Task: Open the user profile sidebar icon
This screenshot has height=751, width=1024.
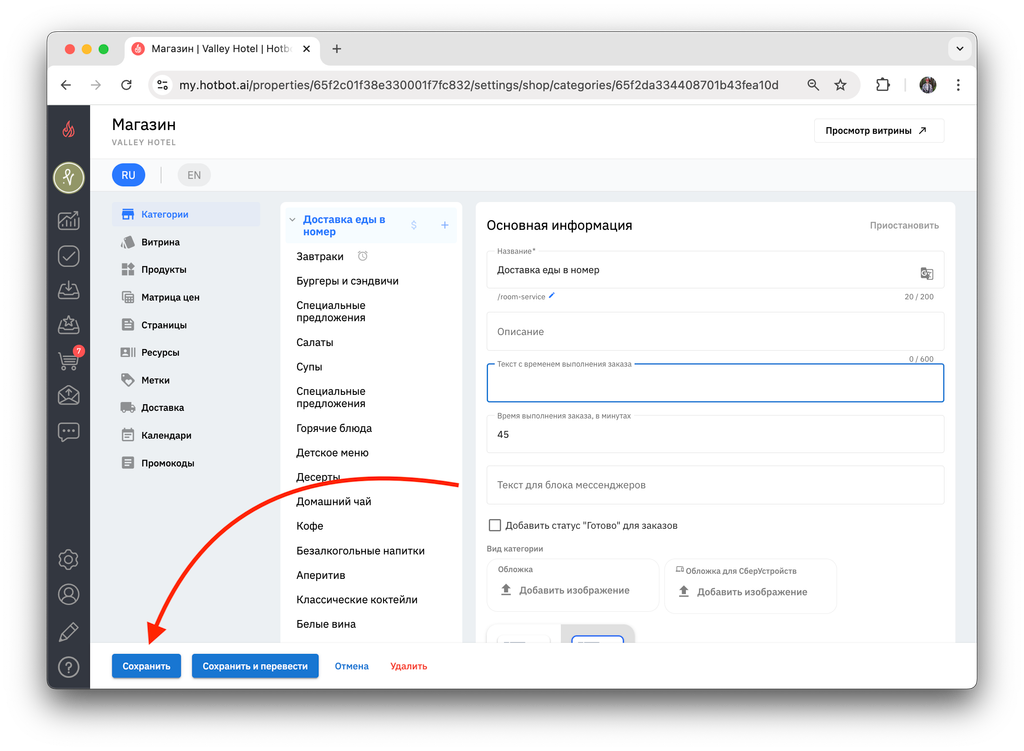Action: coord(69,594)
